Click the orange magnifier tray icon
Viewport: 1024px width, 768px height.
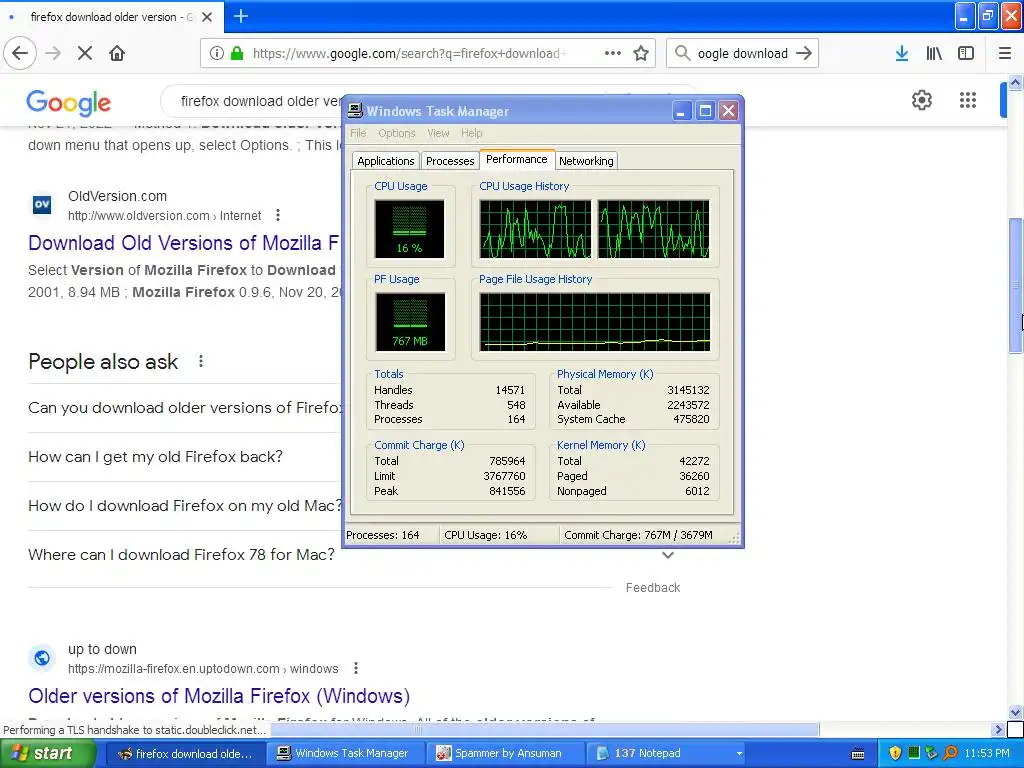click(950, 753)
